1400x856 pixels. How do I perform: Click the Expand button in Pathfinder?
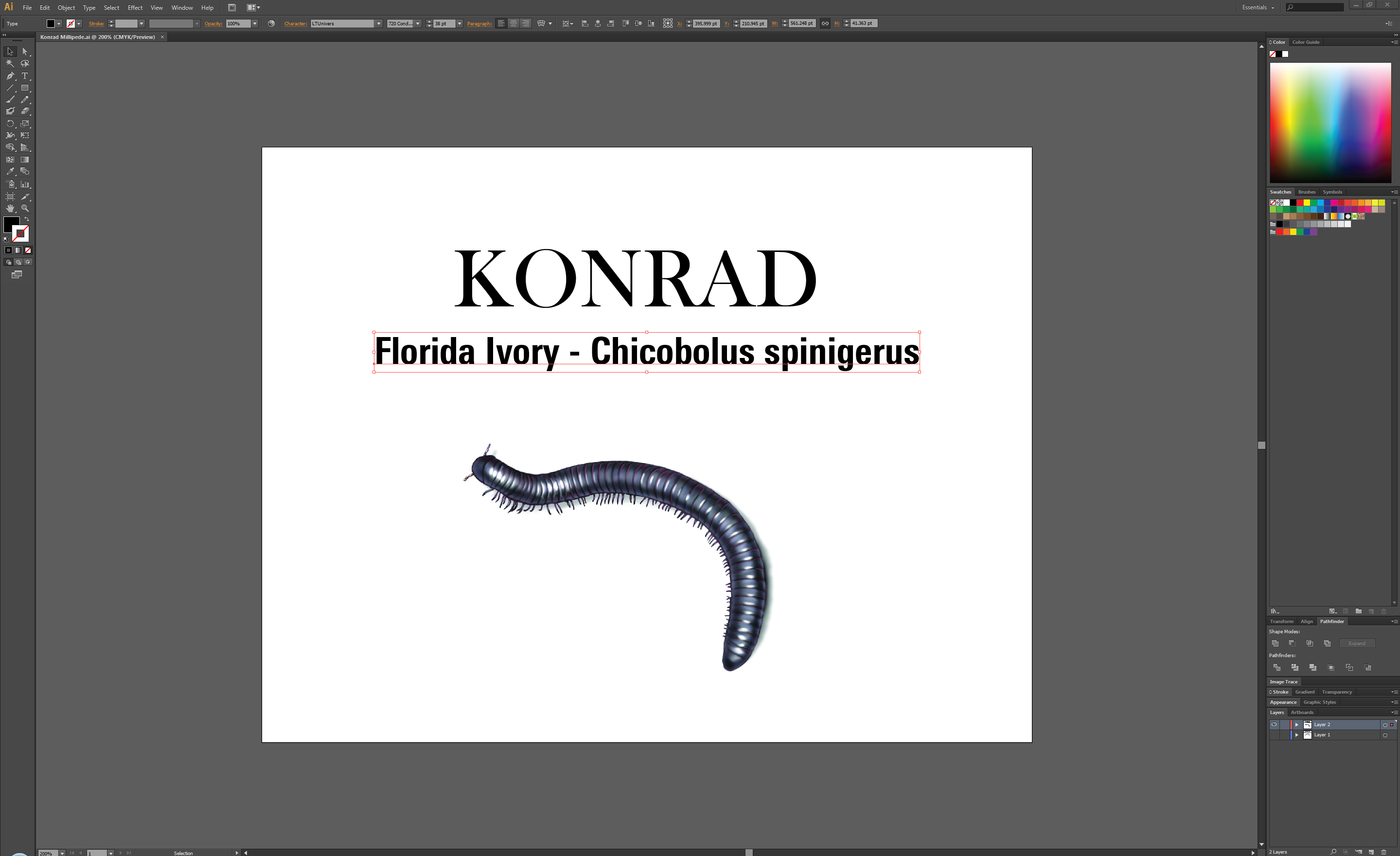(x=1357, y=643)
